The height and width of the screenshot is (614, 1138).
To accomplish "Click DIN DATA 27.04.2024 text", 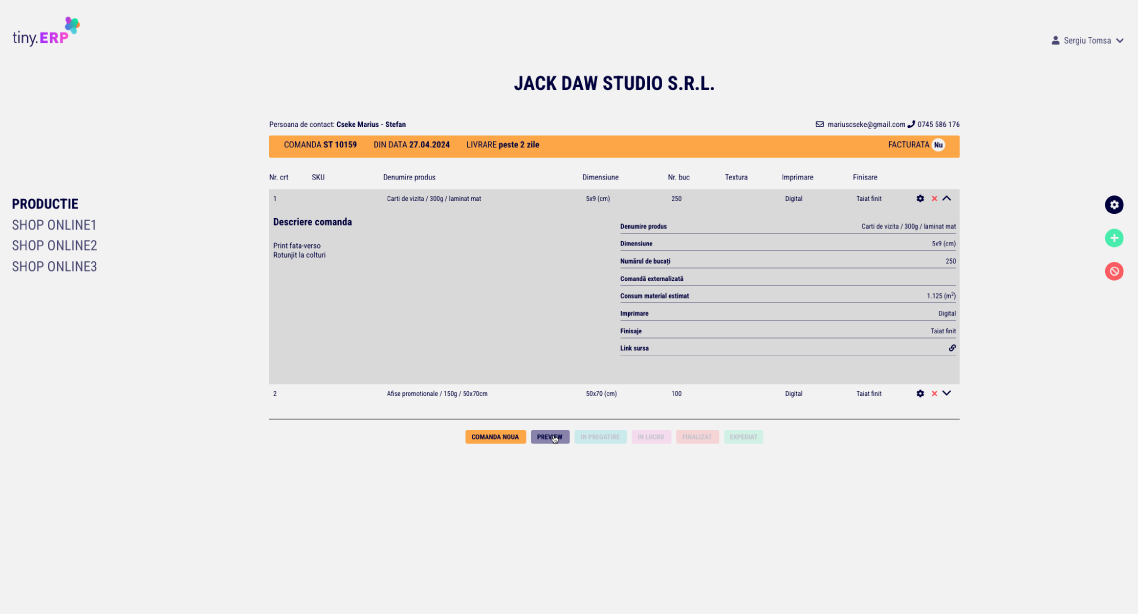I will coord(412,145).
